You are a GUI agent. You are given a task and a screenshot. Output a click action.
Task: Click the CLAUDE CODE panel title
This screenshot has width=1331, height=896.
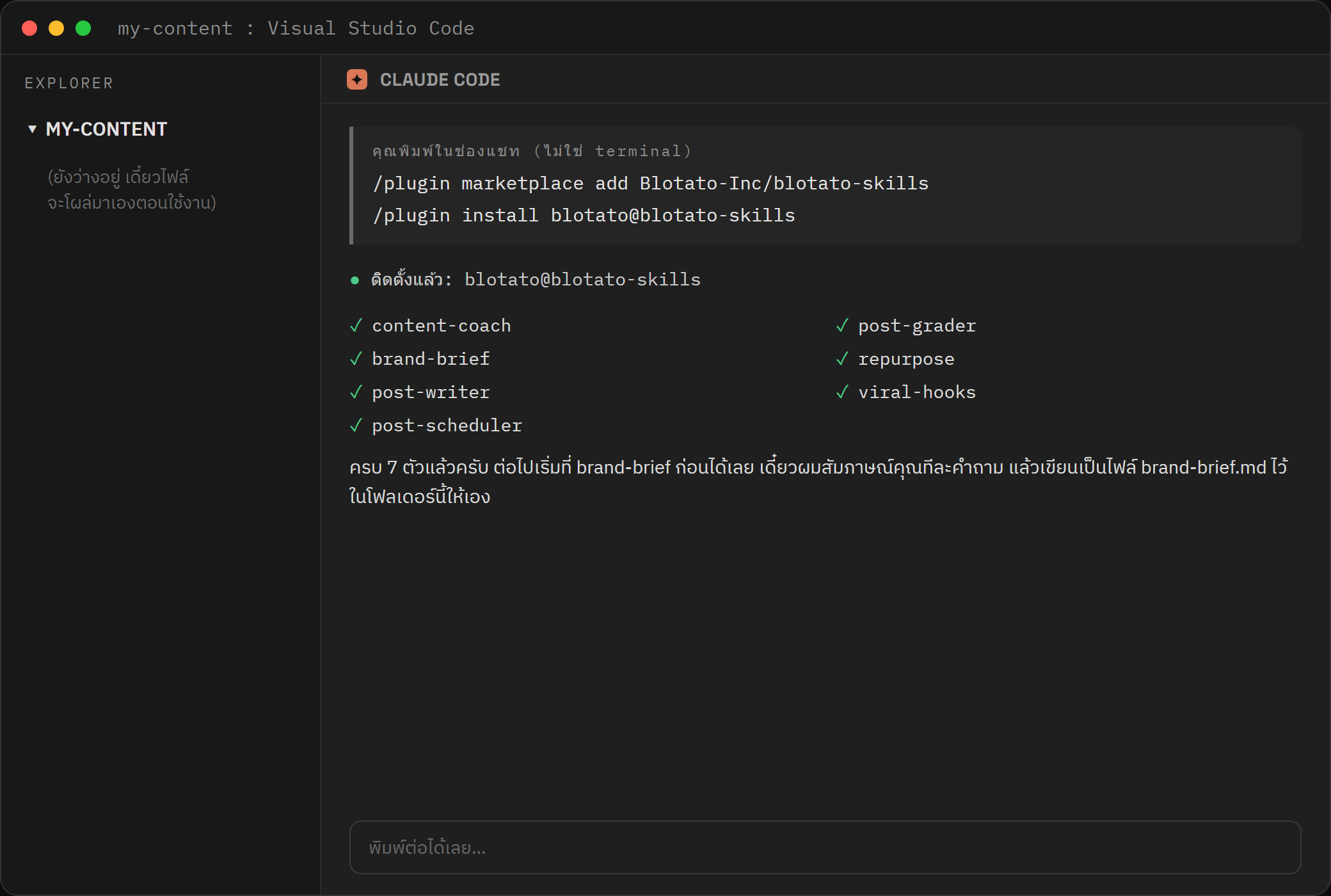tap(440, 79)
